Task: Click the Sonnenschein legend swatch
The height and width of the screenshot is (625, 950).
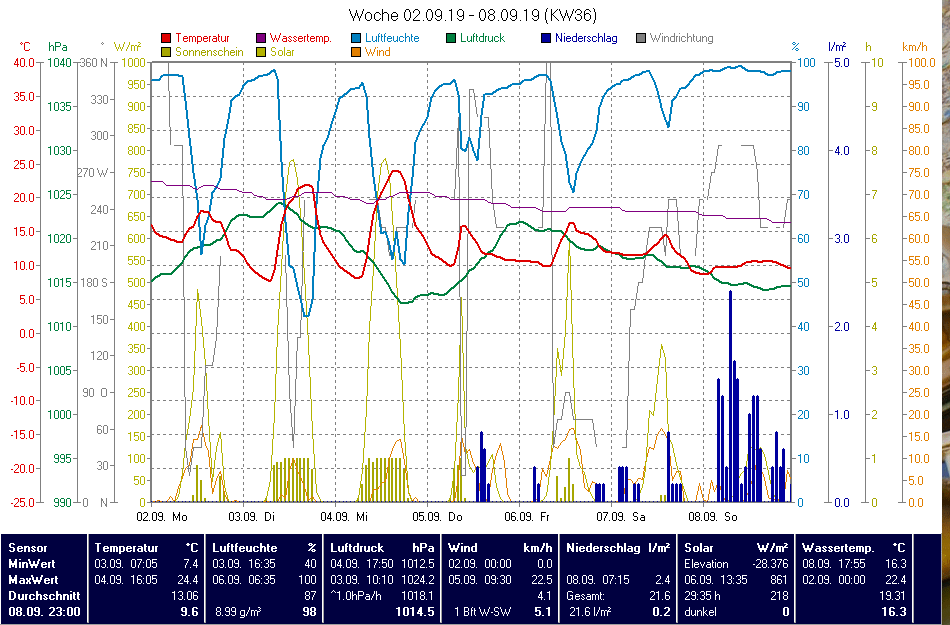Action: [x=166, y=52]
